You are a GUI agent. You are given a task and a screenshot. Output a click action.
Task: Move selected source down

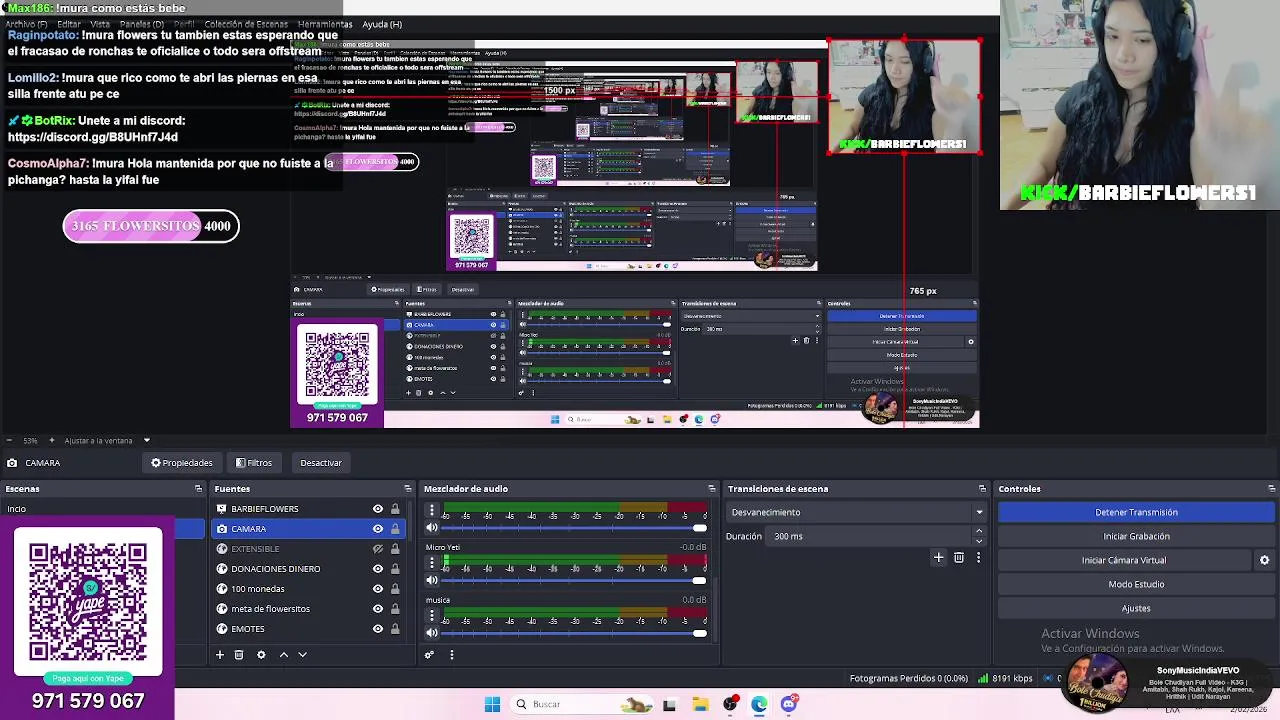point(302,655)
